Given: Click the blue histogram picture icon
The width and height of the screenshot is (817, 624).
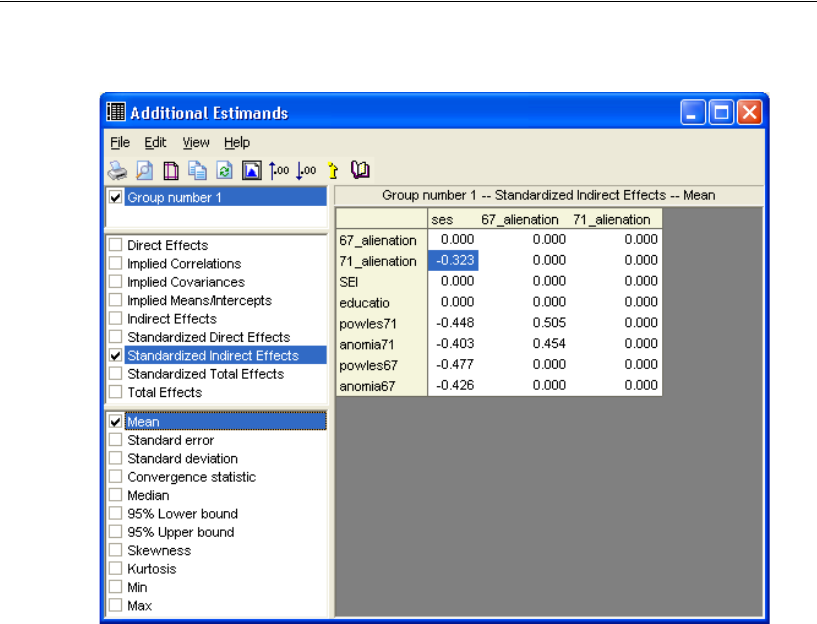Looking at the screenshot, I should click(252, 170).
